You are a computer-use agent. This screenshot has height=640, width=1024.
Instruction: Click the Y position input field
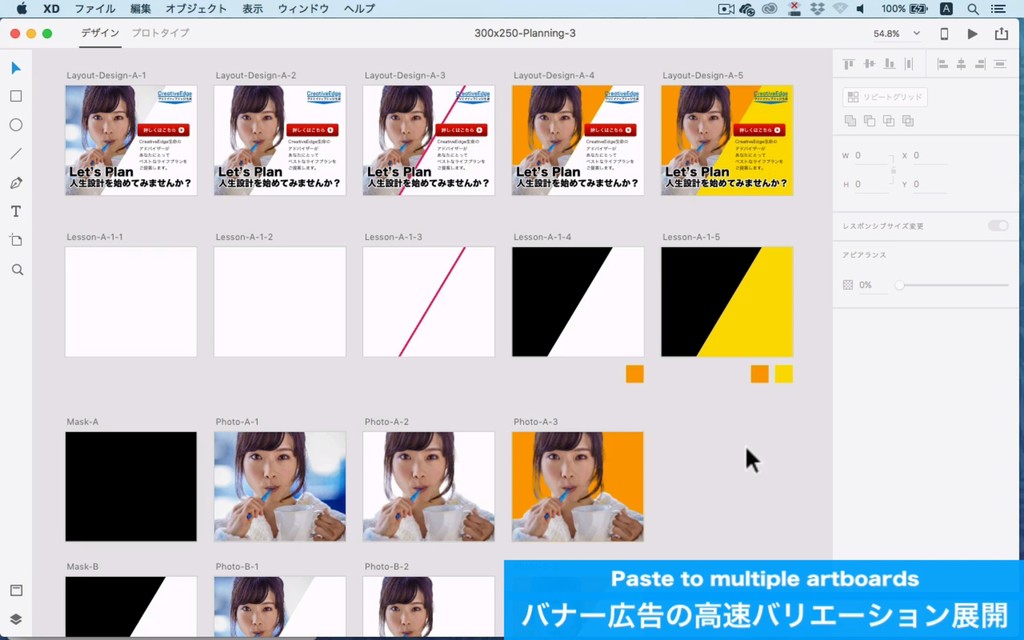point(930,184)
